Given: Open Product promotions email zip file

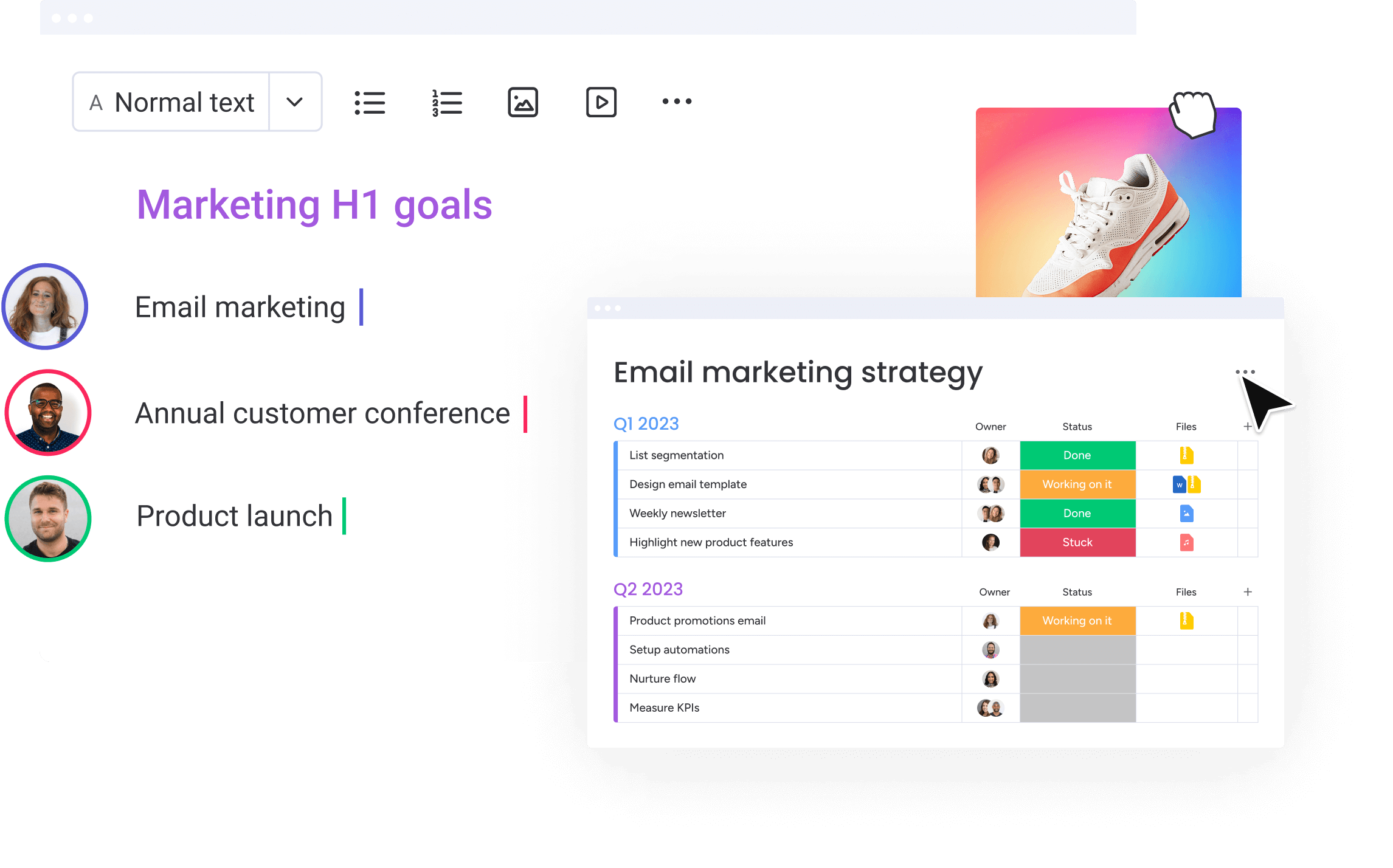Looking at the screenshot, I should [1186, 621].
